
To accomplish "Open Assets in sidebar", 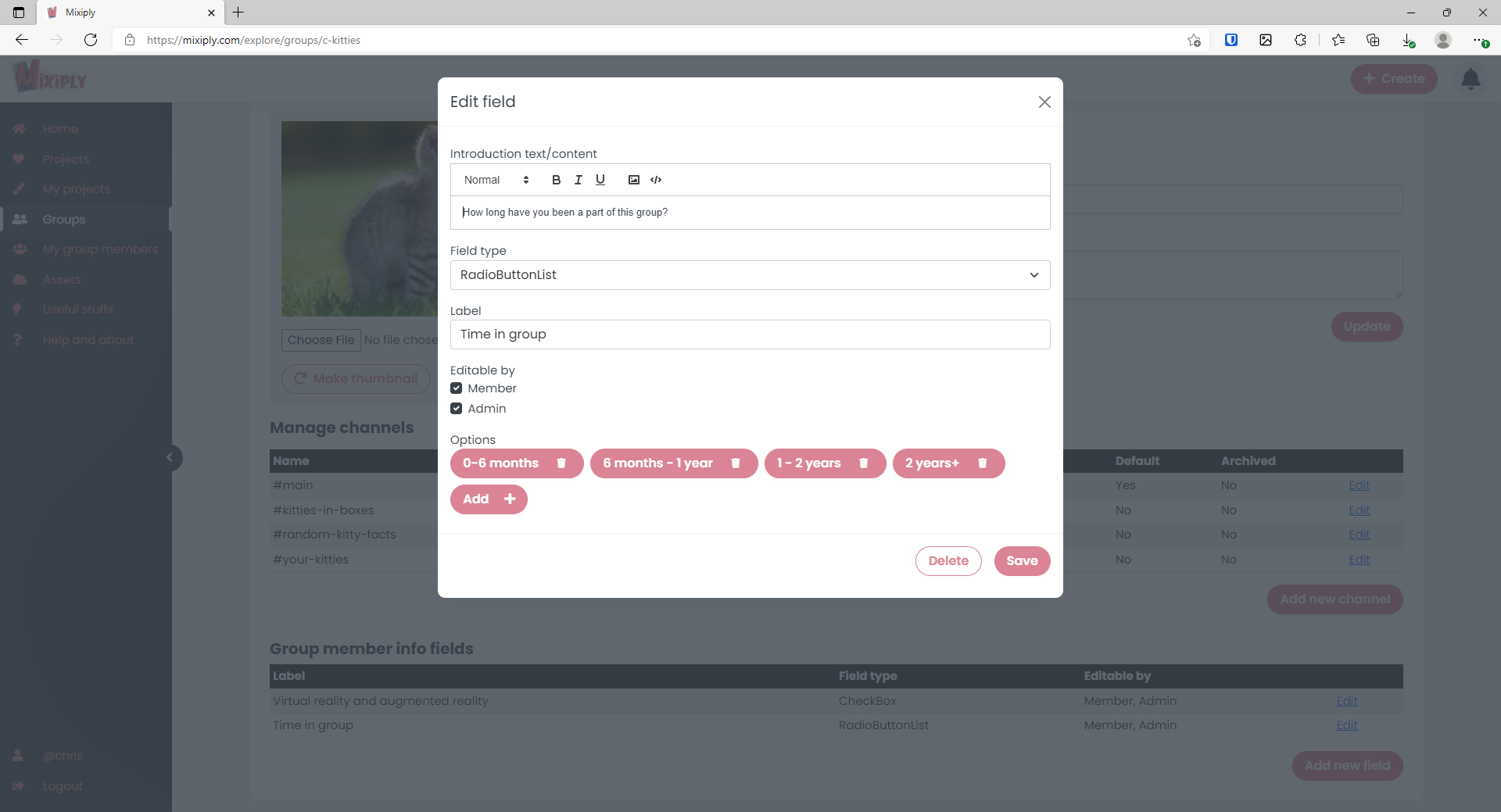I will [62, 280].
